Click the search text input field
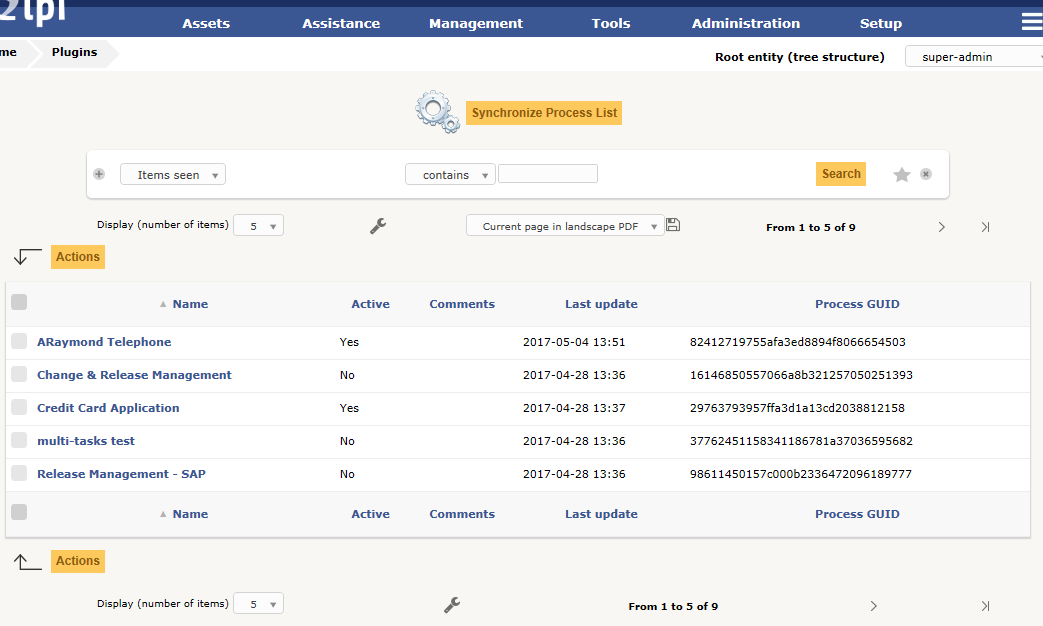 coord(547,174)
